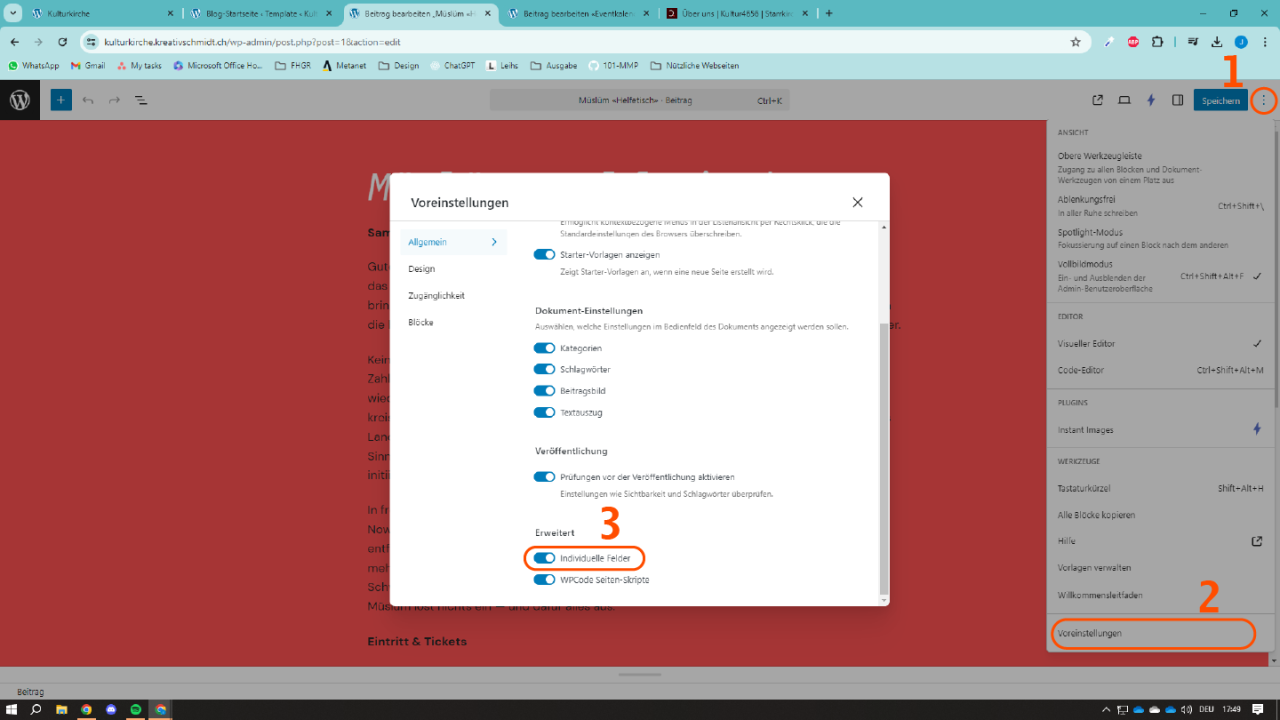Switch off WPCode Seiten-Skripte
Image resolution: width=1280 pixels, height=720 pixels.
[x=544, y=580]
